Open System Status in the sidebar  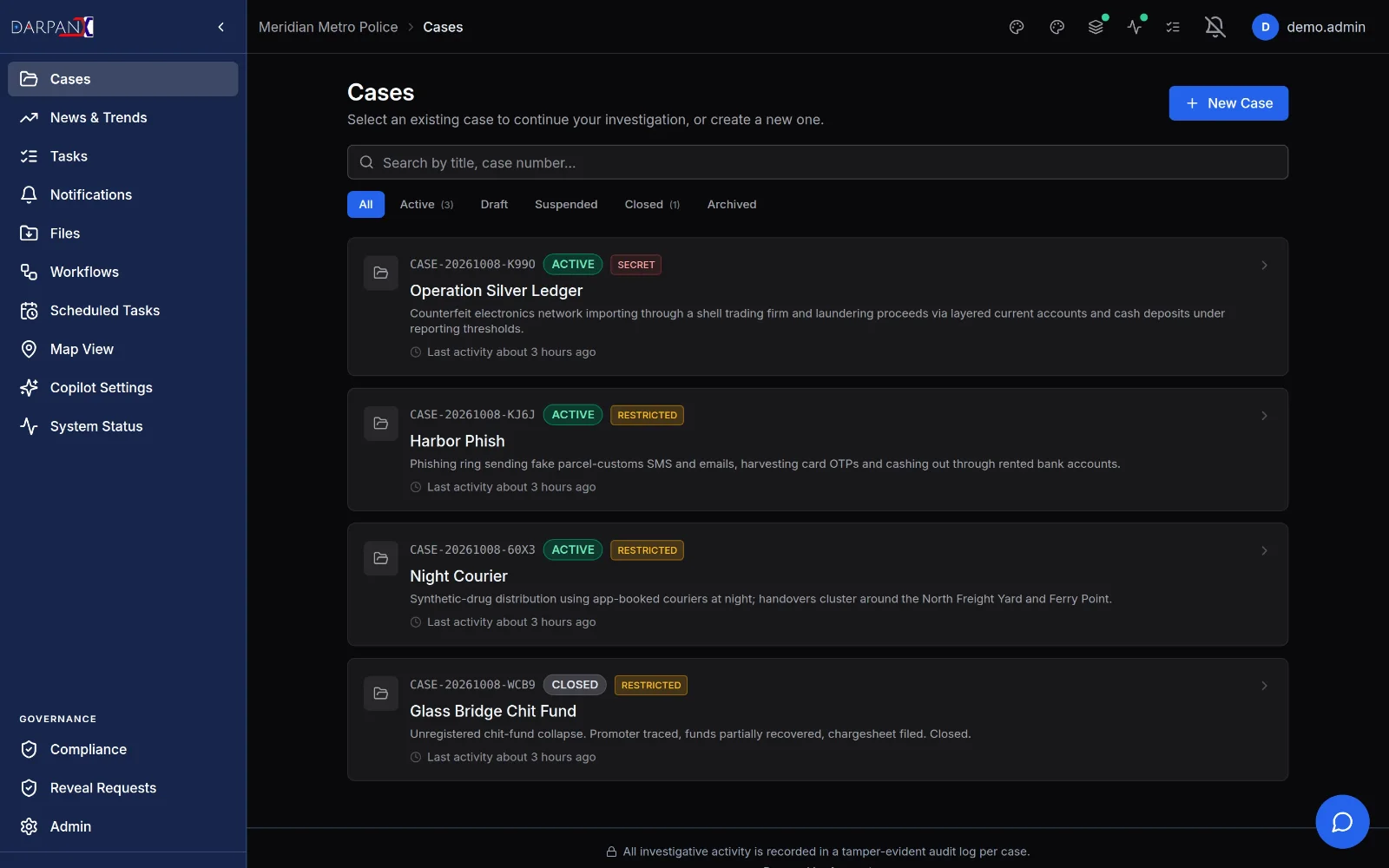(123, 426)
